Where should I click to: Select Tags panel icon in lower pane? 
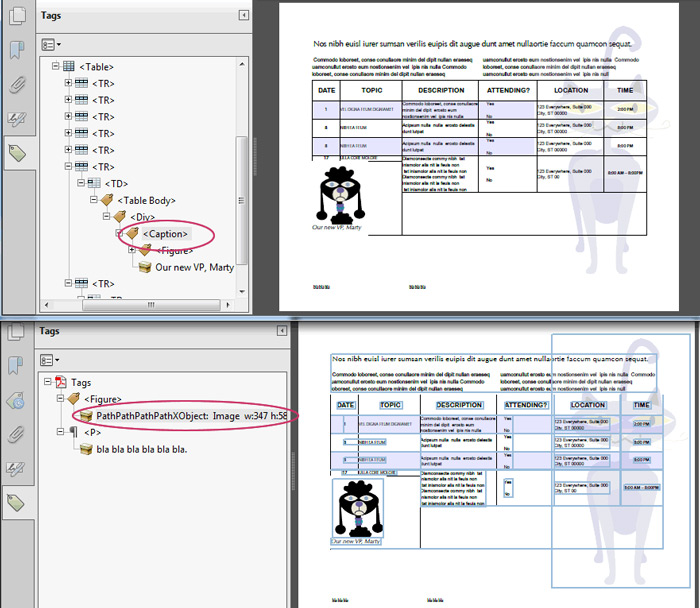coord(16,503)
